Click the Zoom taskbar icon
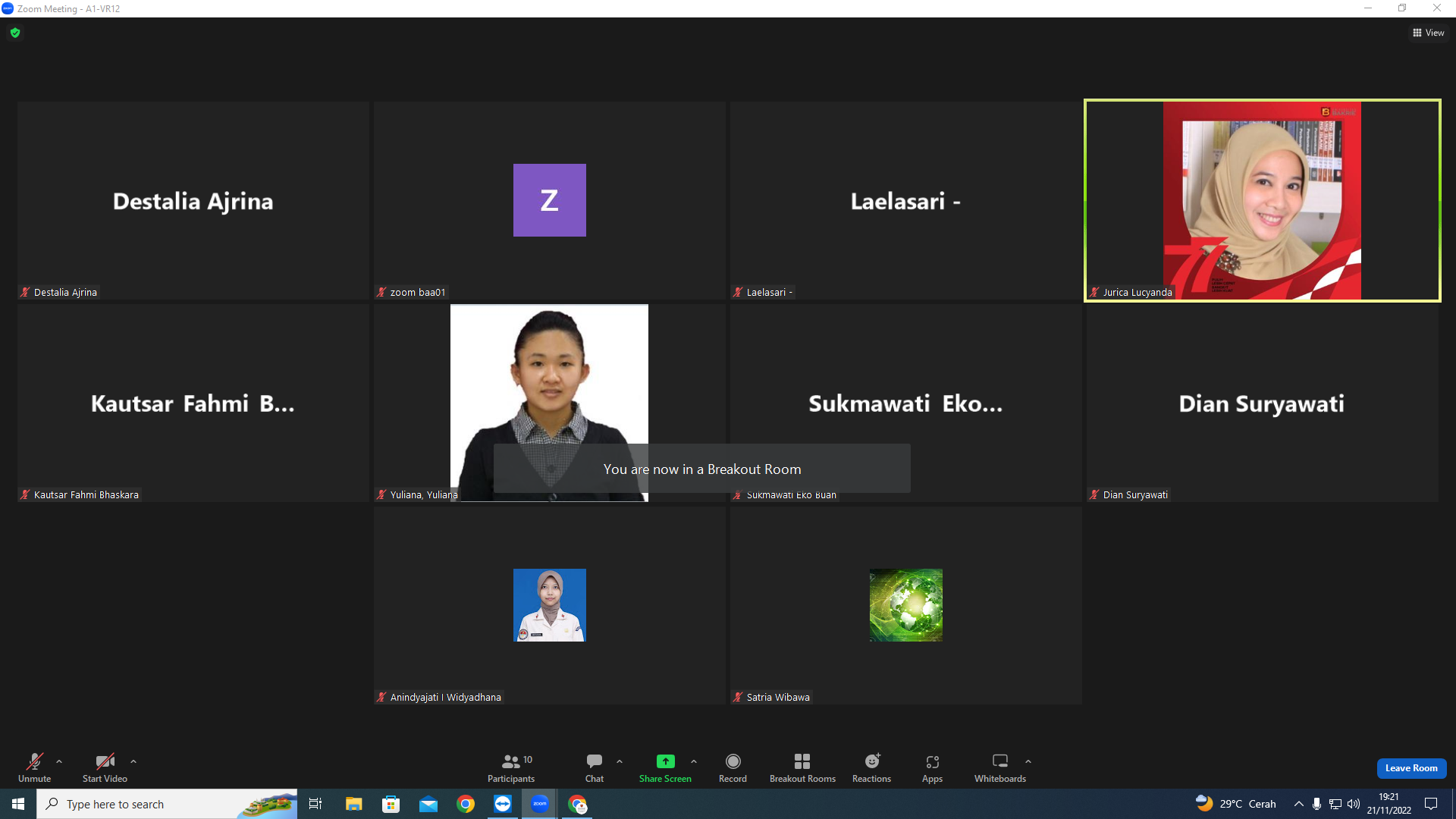 tap(540, 804)
